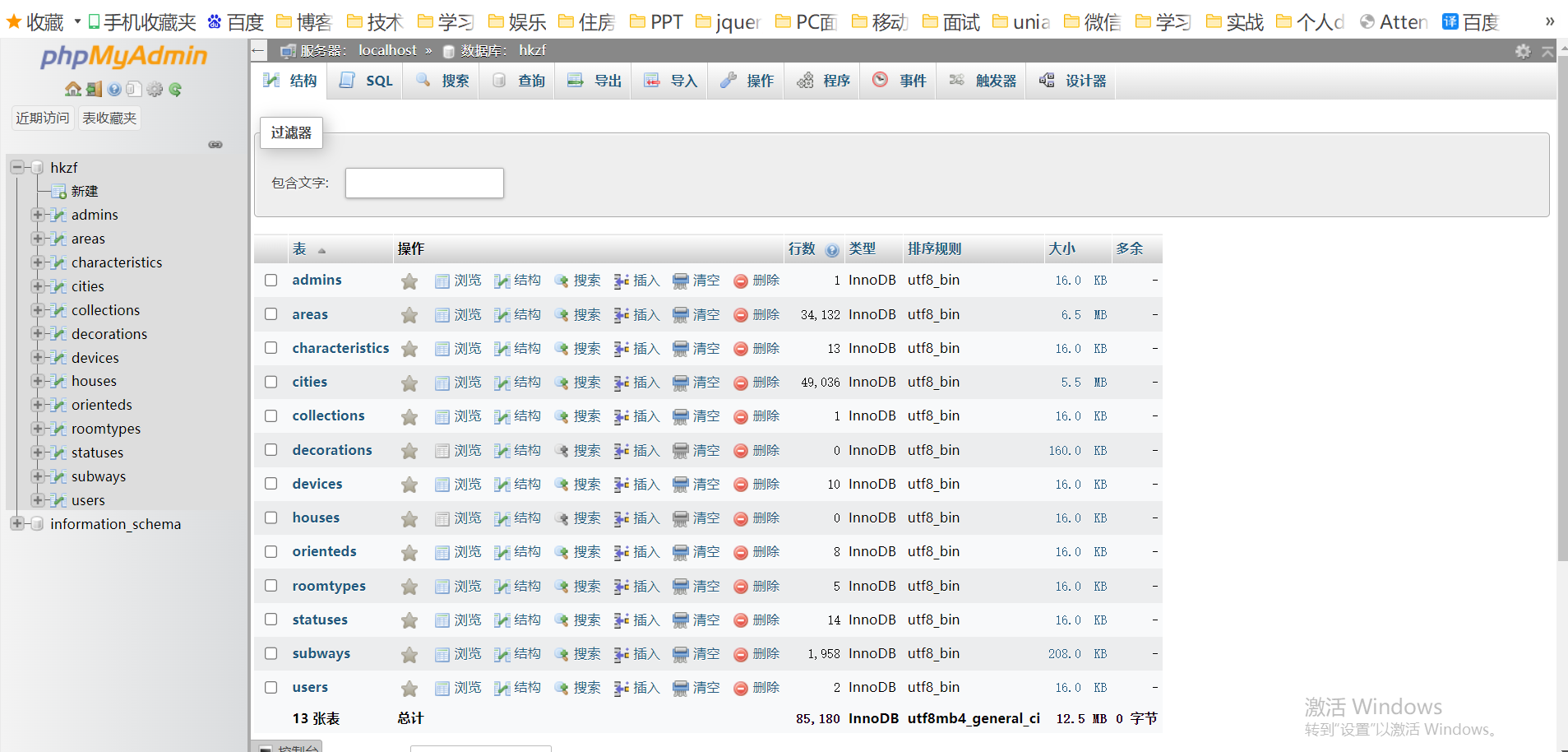Click the localhost server breadcrumb link
This screenshot has width=1568, height=752.
[387, 50]
